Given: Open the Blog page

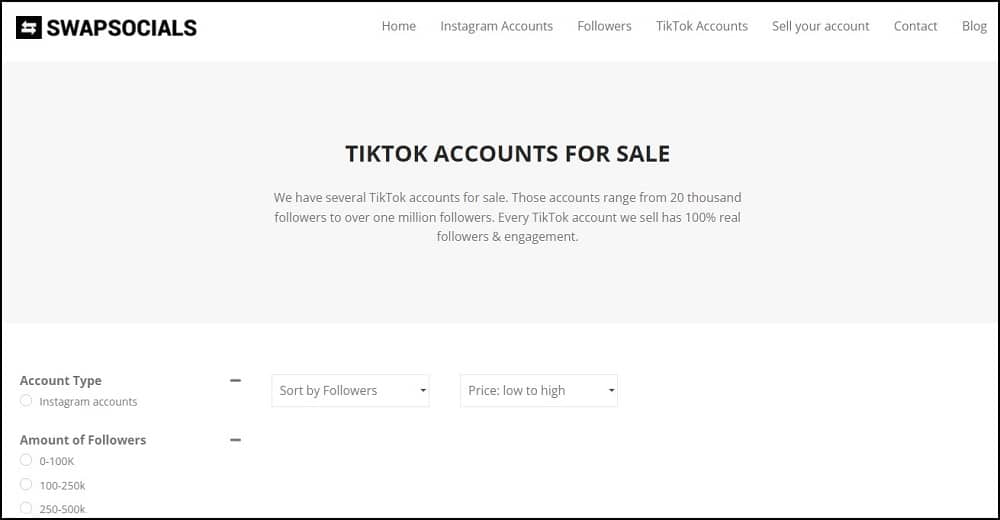Looking at the screenshot, I should [974, 26].
